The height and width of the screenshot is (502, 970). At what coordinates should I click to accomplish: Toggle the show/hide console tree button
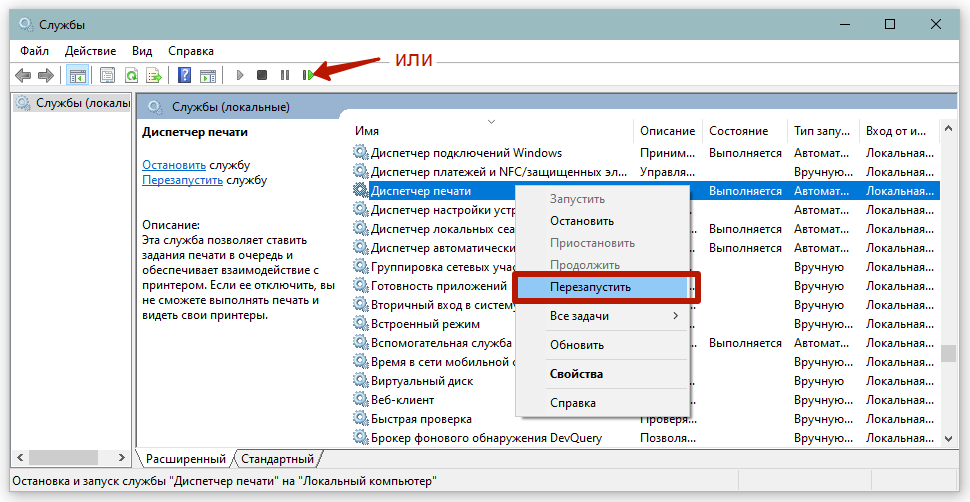[77, 75]
